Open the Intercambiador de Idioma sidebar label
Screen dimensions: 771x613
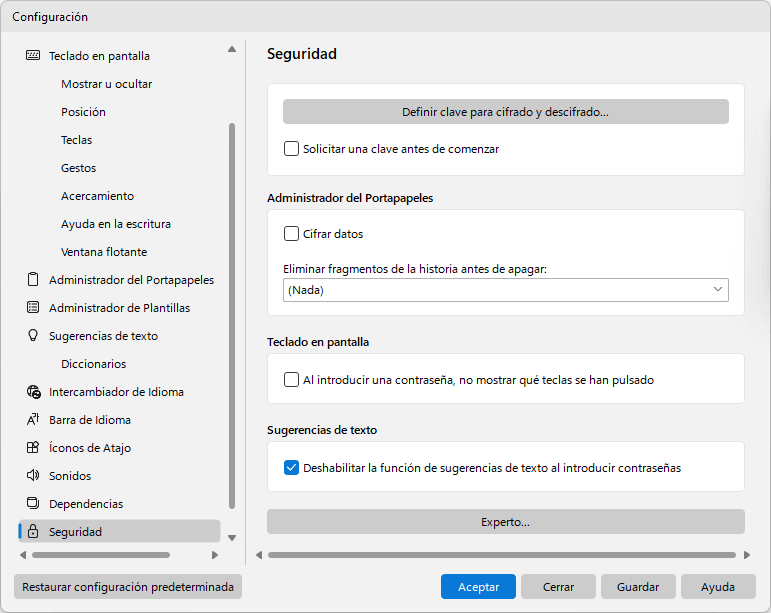(116, 392)
